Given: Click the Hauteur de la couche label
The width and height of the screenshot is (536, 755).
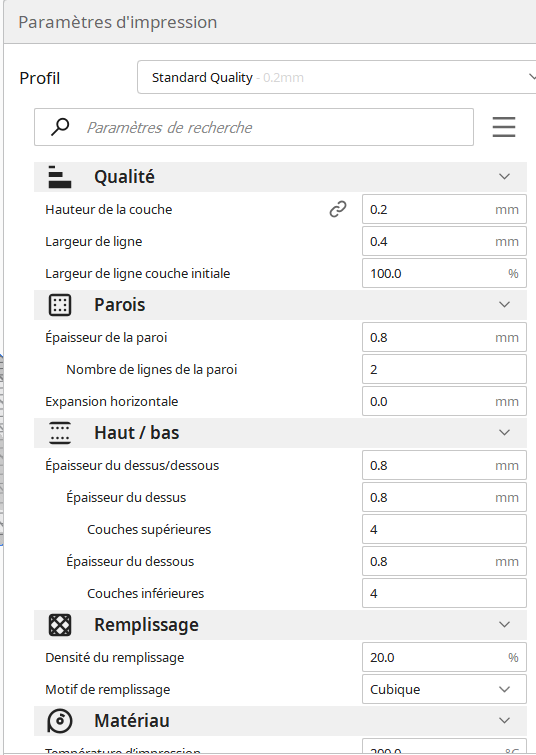Looking at the screenshot, I should (108, 209).
